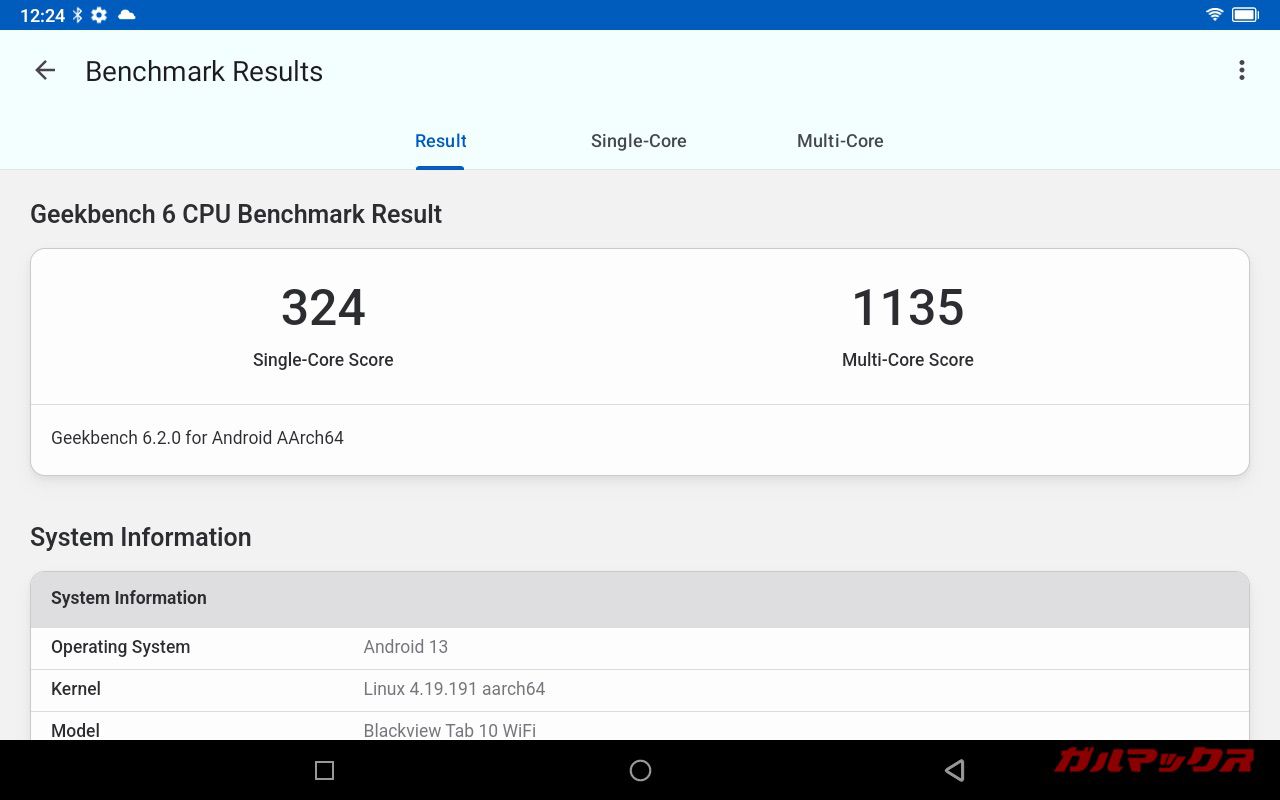Select the Kernel row in System Information
The height and width of the screenshot is (800, 1280).
[x=640, y=689]
